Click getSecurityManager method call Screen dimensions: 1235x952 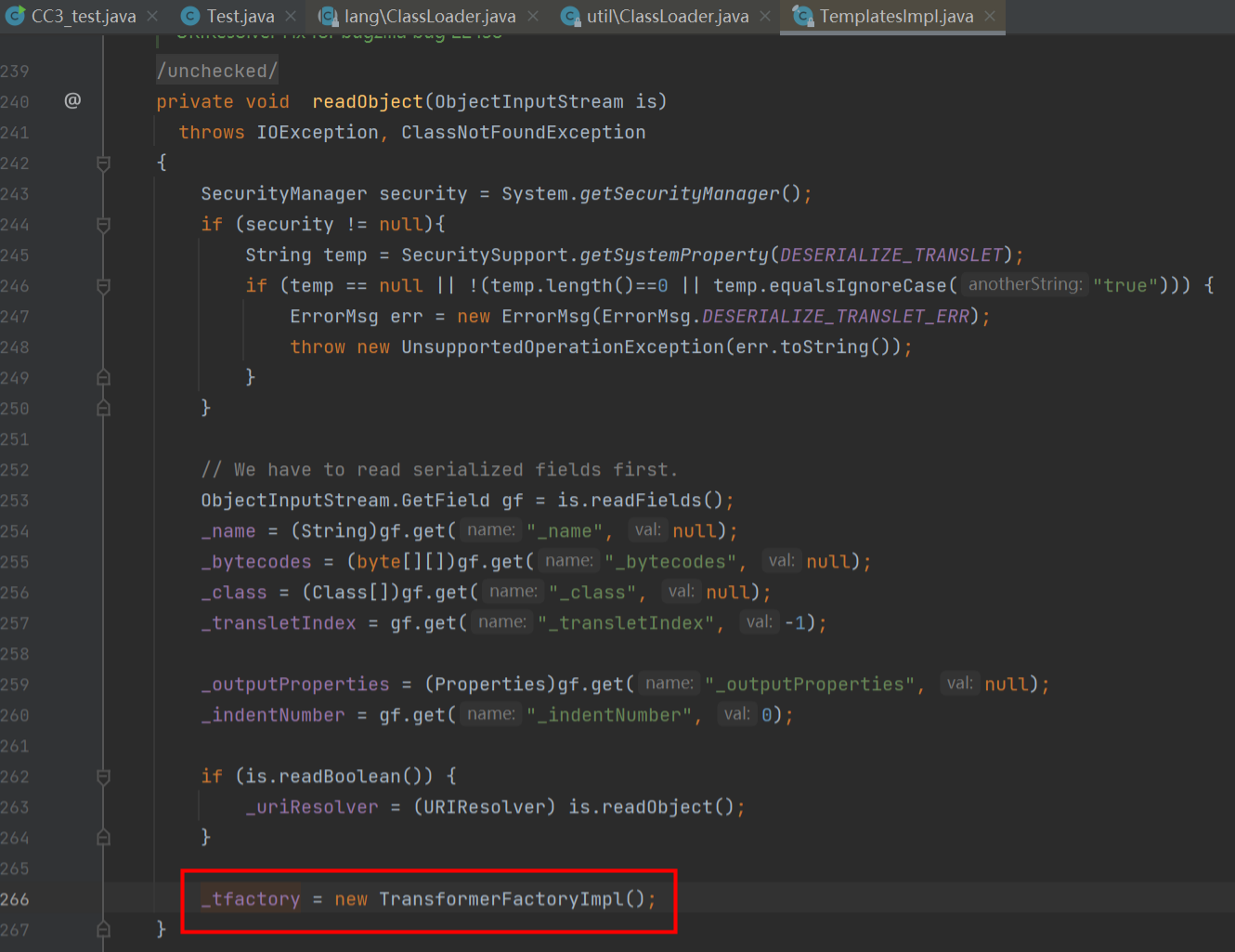tap(681, 193)
